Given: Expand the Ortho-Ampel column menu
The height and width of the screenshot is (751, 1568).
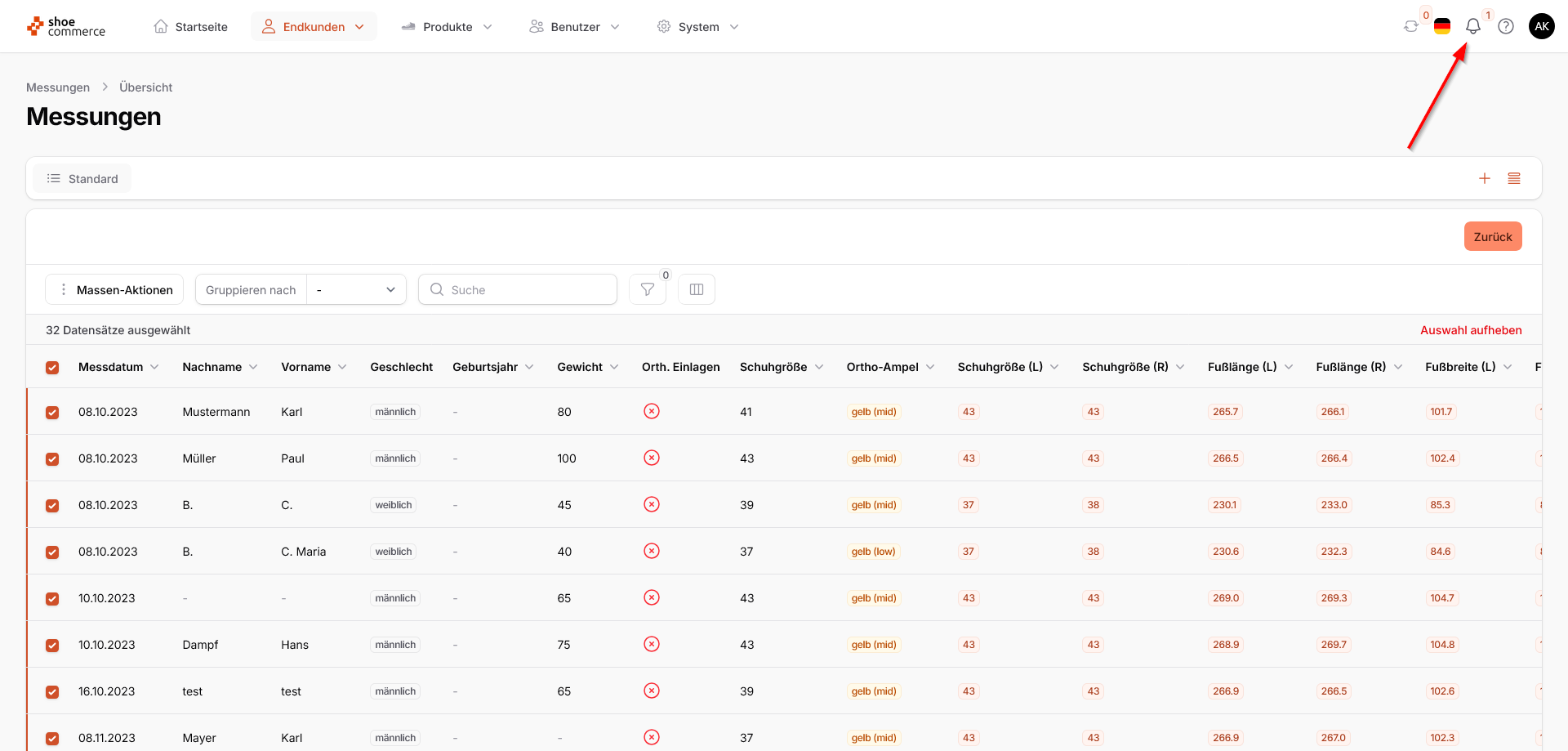Looking at the screenshot, I should tap(930, 367).
